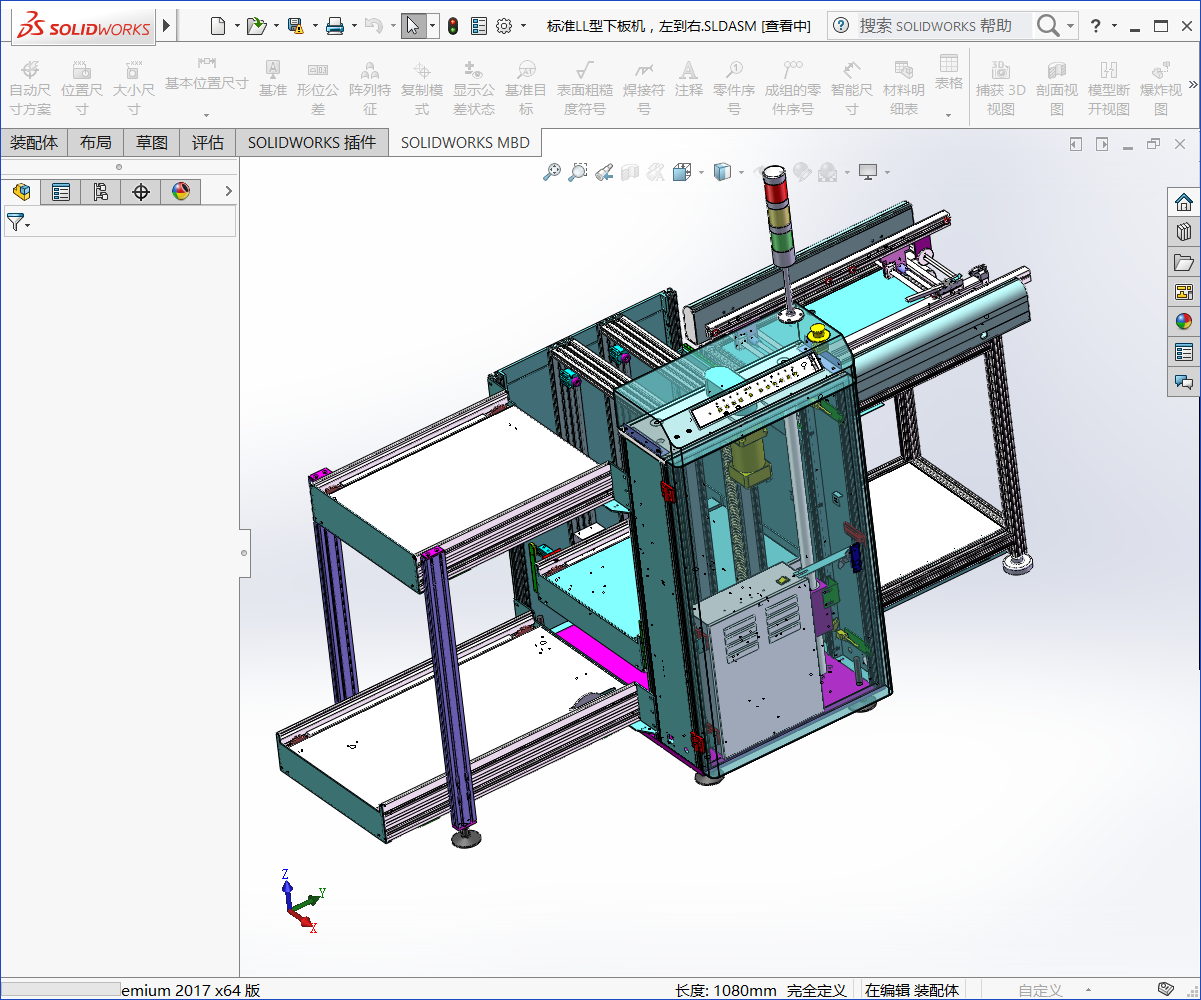Click the 注释 button
The height and width of the screenshot is (1000, 1201).
tap(689, 77)
